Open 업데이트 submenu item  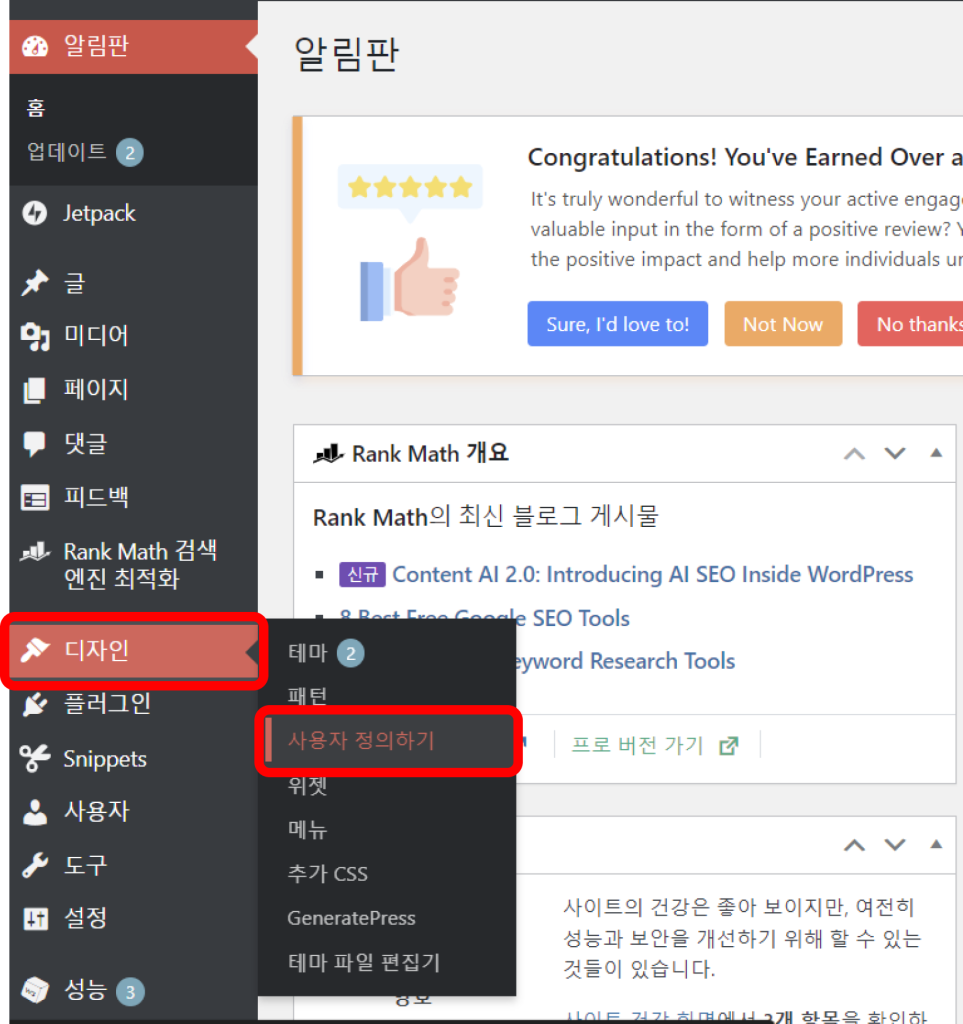point(66,152)
